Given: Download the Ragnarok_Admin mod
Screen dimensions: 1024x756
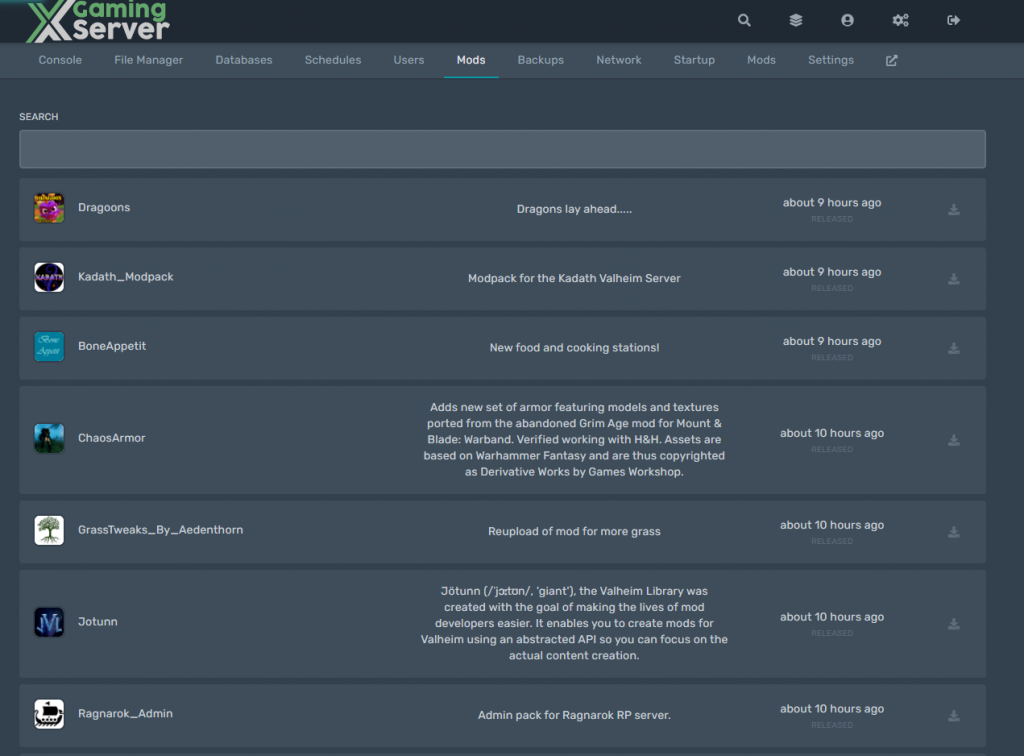Looking at the screenshot, I should click(954, 716).
